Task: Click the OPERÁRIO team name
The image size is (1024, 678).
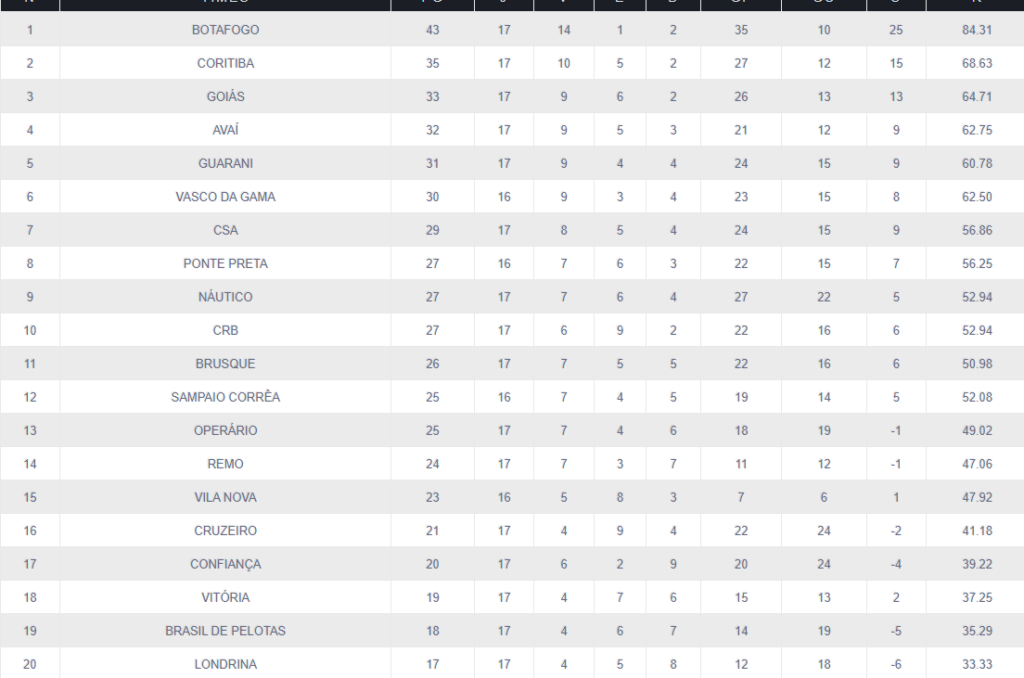Action: coord(225,430)
